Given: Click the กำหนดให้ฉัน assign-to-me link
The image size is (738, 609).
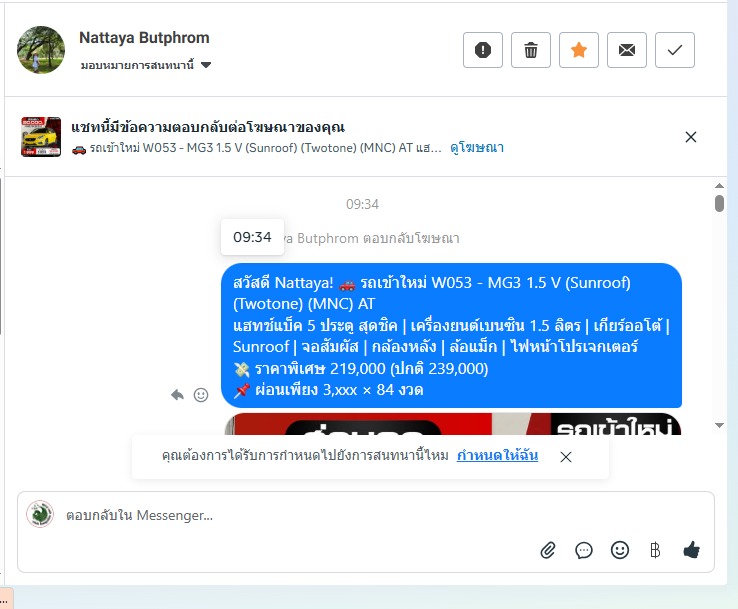Looking at the screenshot, I should point(497,456).
